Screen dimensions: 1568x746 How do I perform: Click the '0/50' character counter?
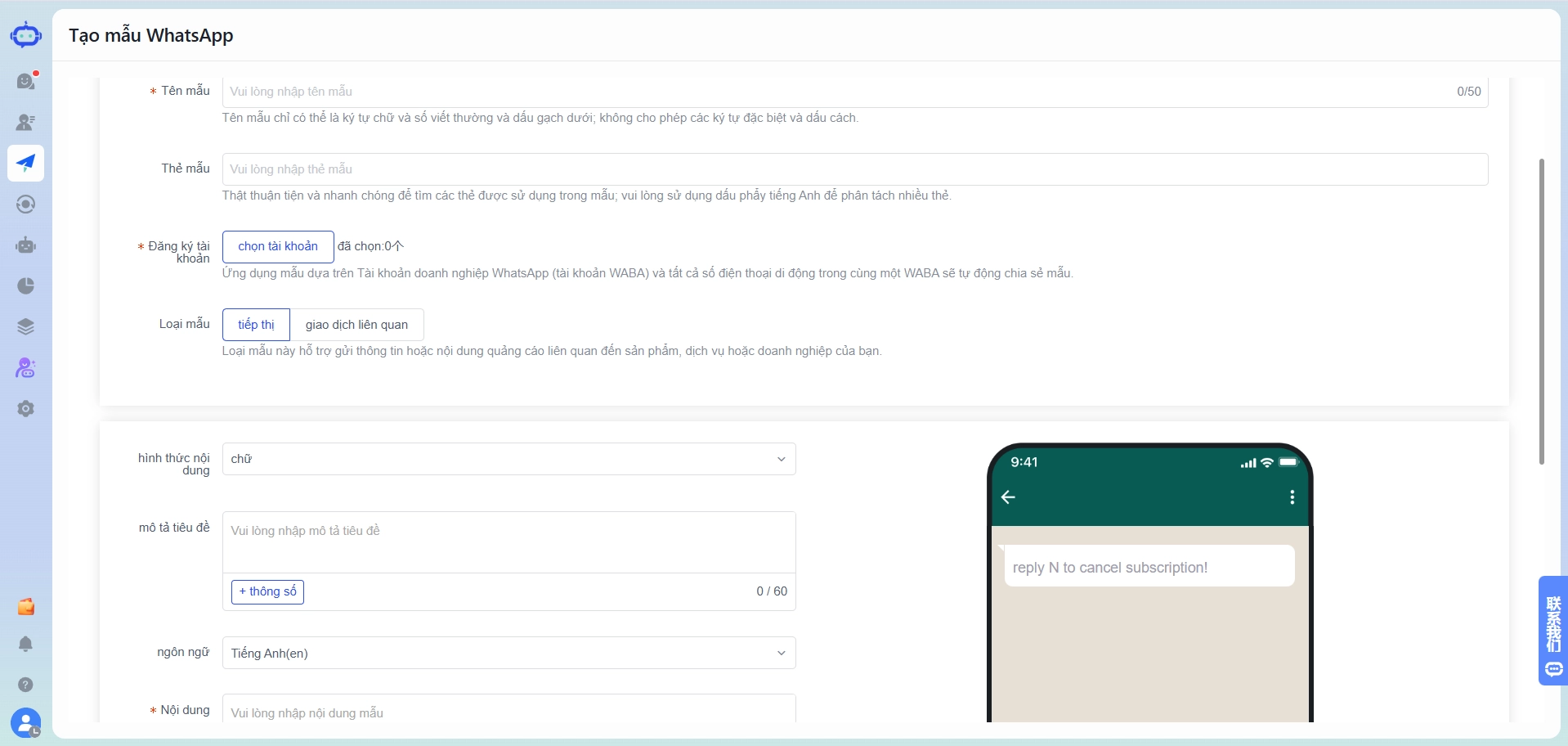(x=1468, y=92)
